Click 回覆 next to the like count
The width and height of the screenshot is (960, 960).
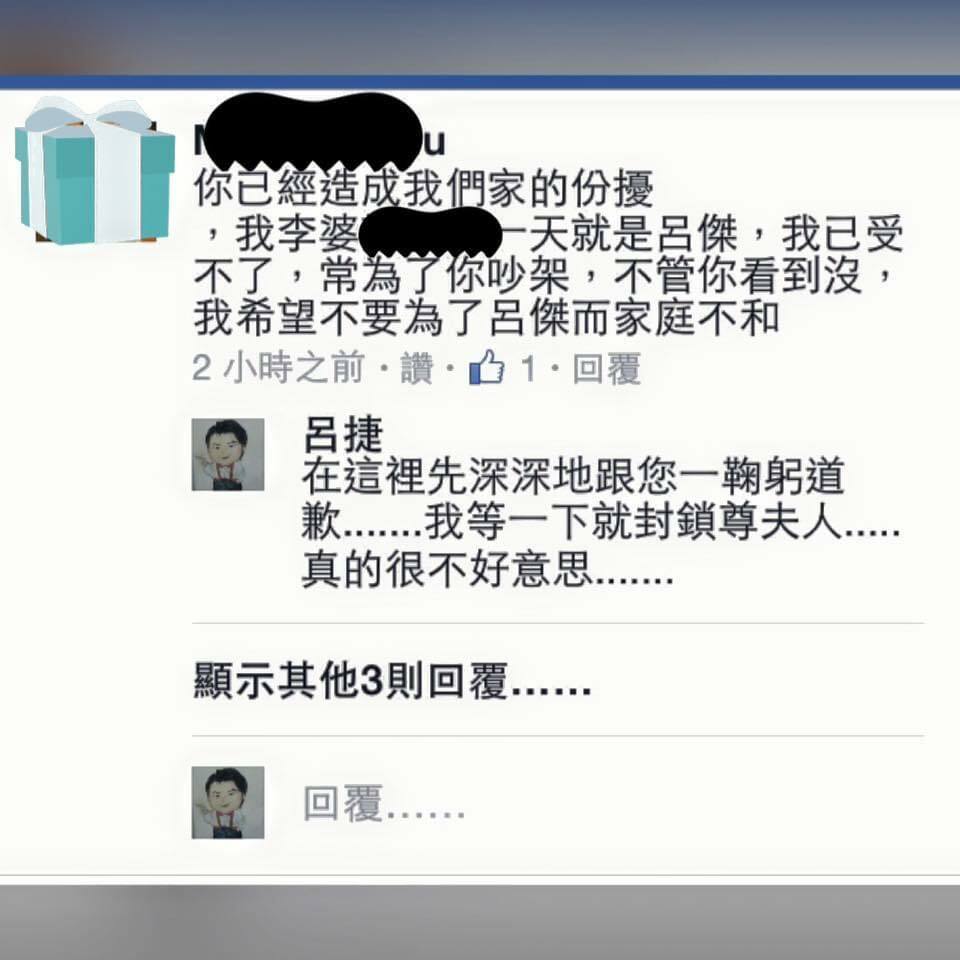[x=606, y=368]
